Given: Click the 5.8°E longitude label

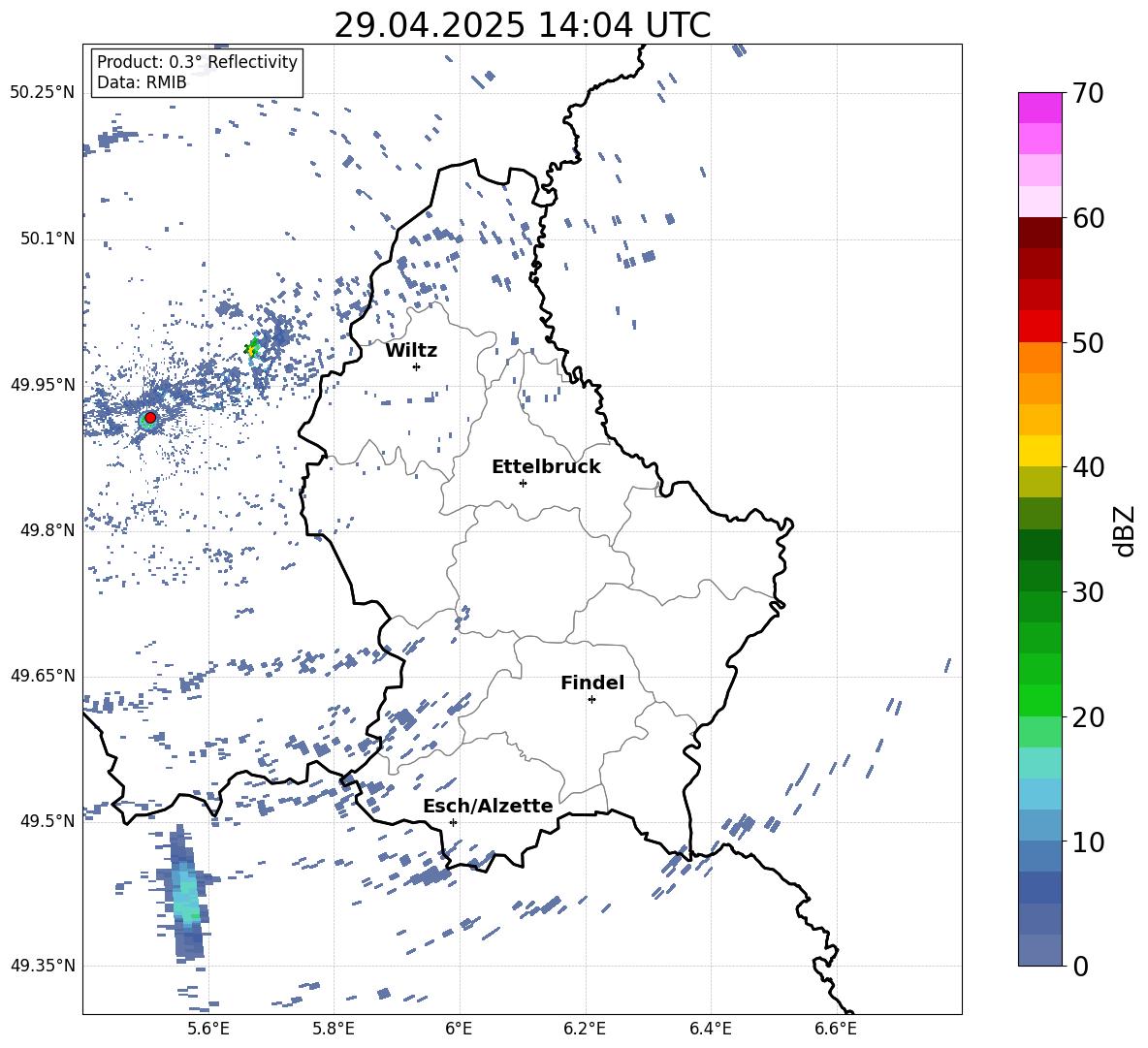Looking at the screenshot, I should 334,1029.
